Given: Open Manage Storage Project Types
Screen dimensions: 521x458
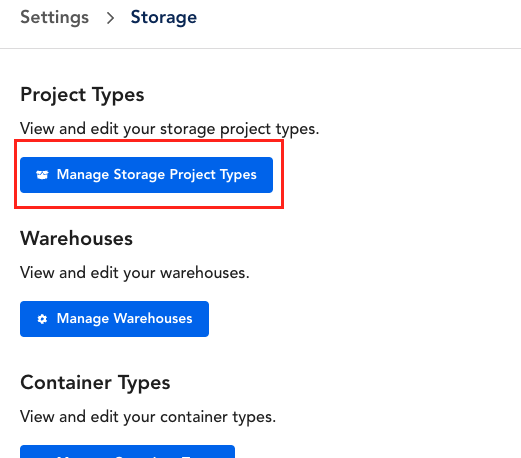Looking at the screenshot, I should 146,175.
